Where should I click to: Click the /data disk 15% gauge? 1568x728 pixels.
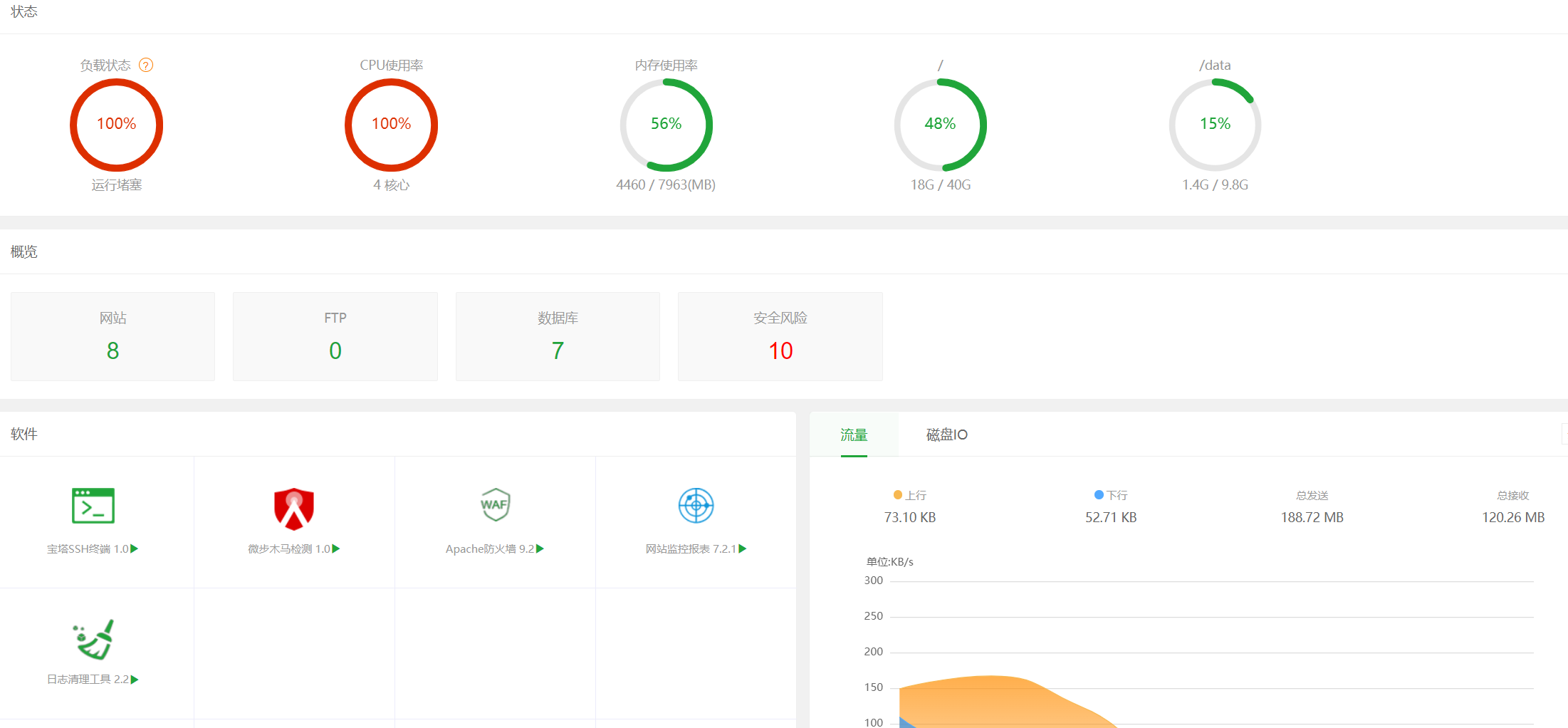[1215, 125]
